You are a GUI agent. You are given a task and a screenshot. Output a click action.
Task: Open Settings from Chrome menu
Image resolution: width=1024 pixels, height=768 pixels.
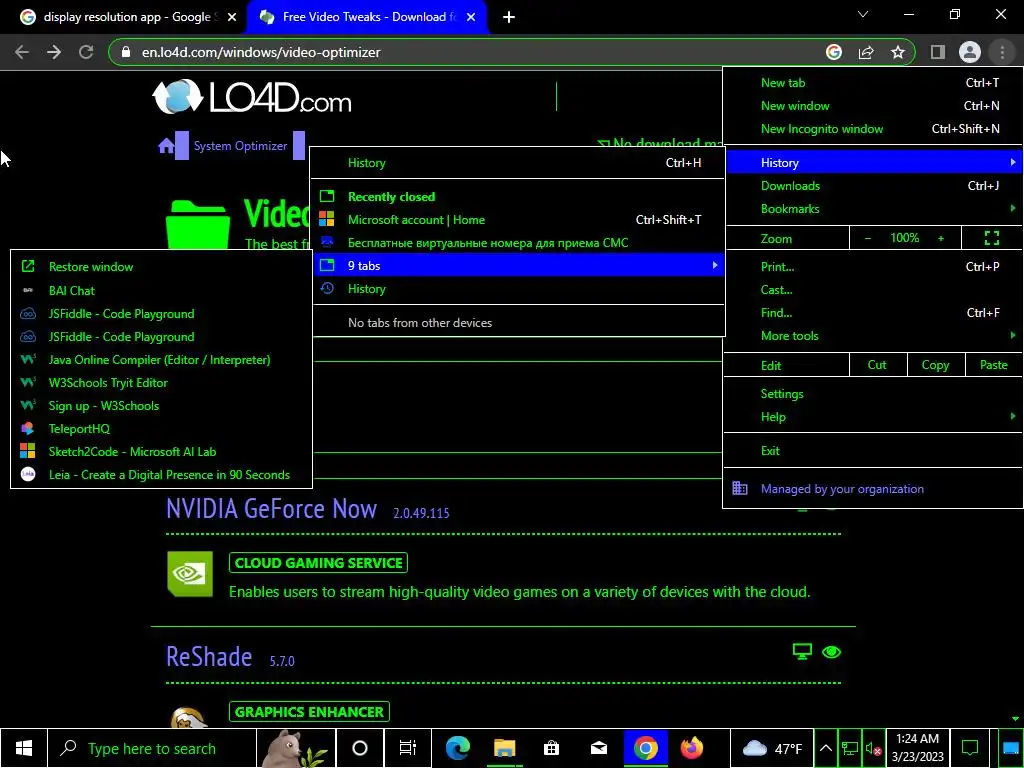tap(873, 394)
